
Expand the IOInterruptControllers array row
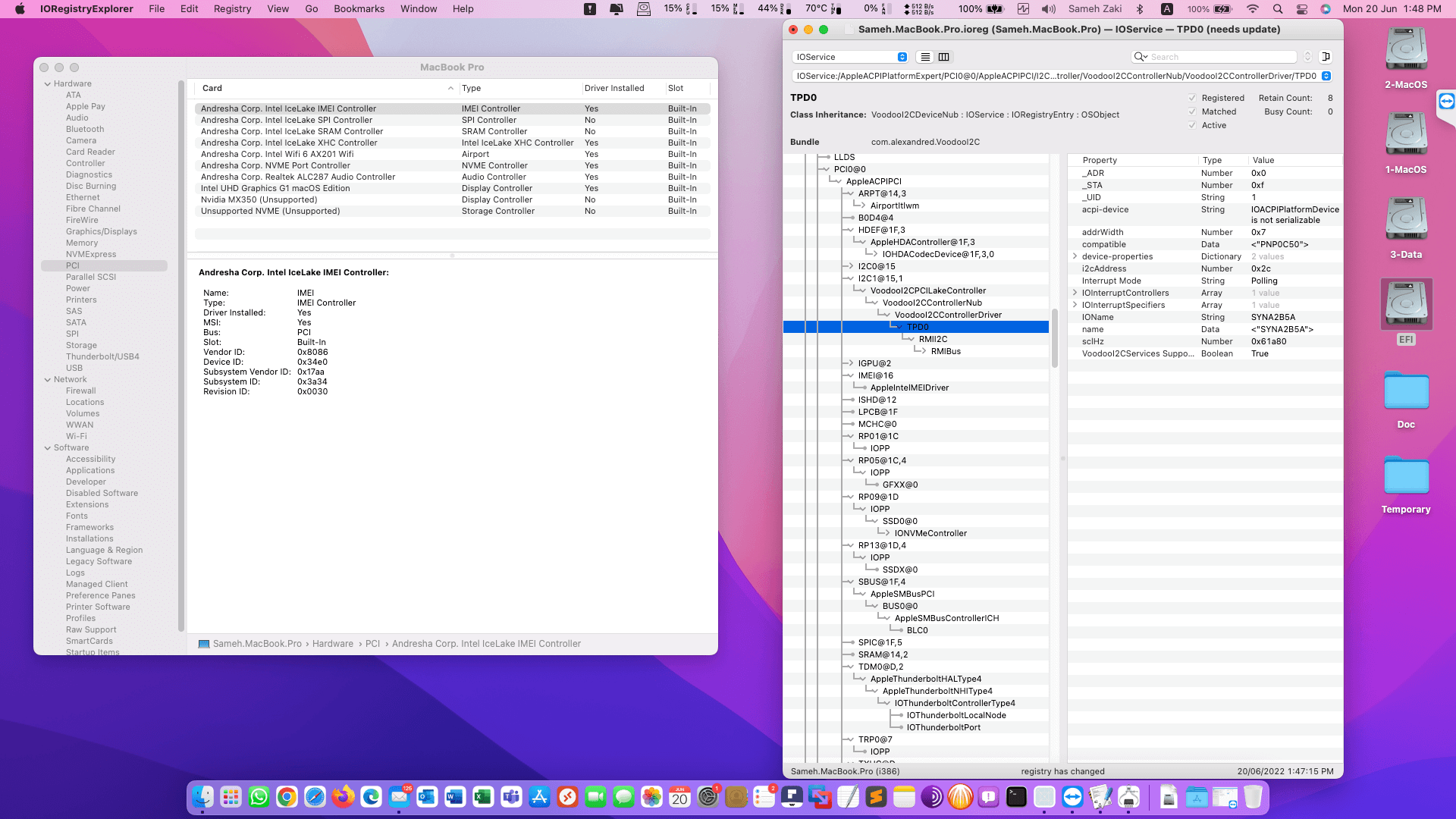point(1075,293)
